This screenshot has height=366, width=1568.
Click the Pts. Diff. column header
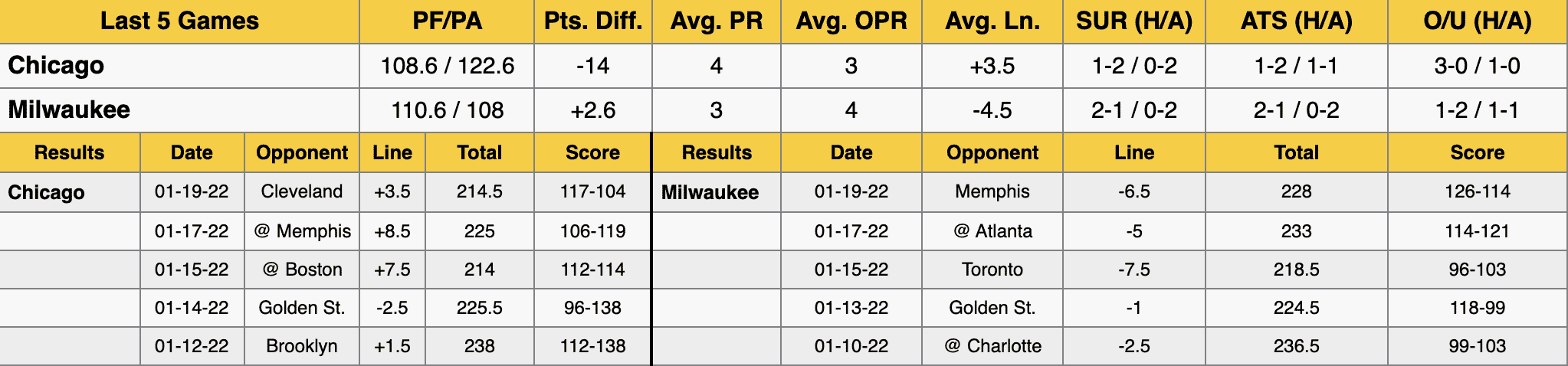593,21
